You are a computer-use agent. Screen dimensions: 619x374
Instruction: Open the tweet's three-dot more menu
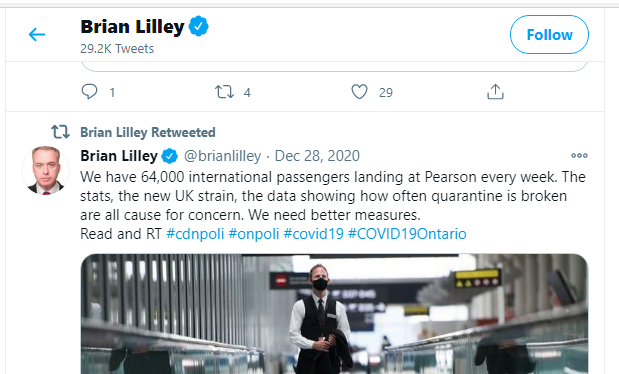pyautogui.click(x=579, y=156)
